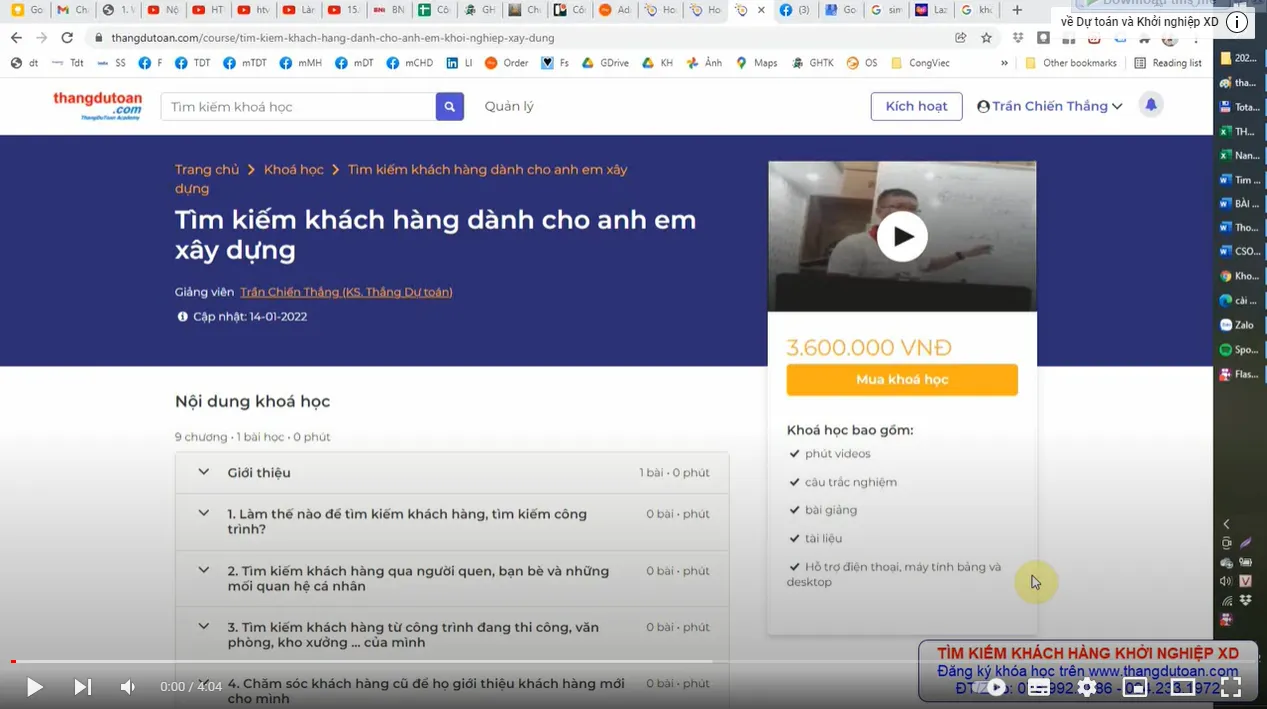
Task: Open the notification bell icon
Action: tap(1151, 105)
